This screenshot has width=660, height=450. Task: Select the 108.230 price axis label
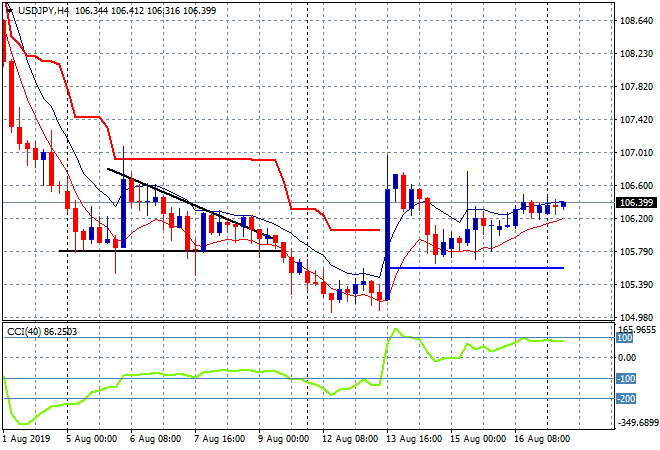coord(636,53)
